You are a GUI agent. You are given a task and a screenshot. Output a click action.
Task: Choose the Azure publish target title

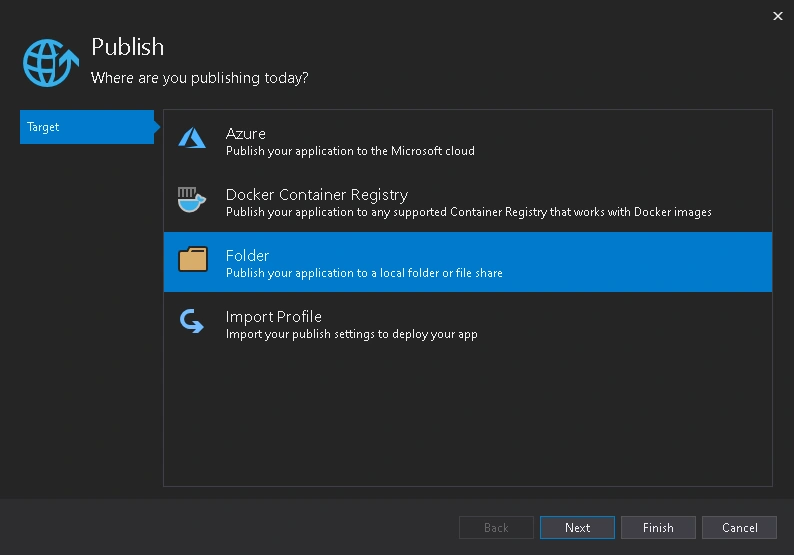(246, 134)
